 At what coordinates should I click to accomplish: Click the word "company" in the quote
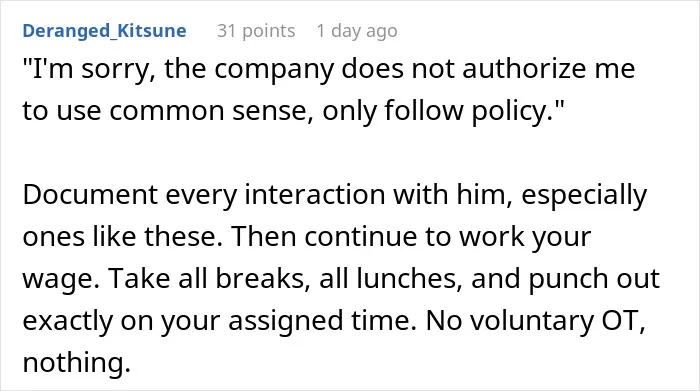coord(274,71)
